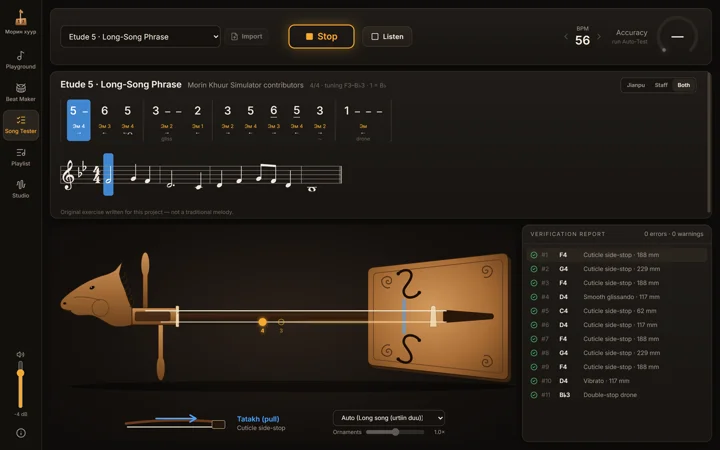Select verification row #7 F4
Viewport: 720px width, 450px height.
617,339
